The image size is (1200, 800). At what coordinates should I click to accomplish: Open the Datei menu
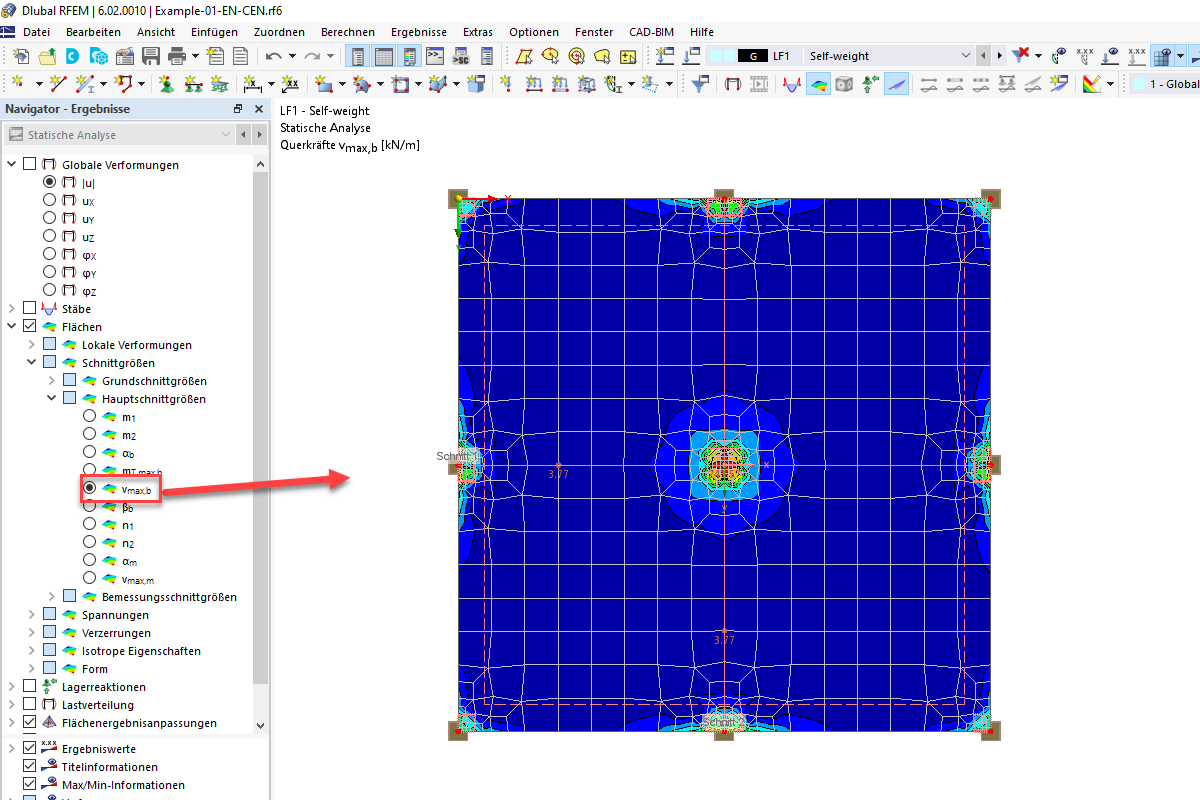(36, 32)
